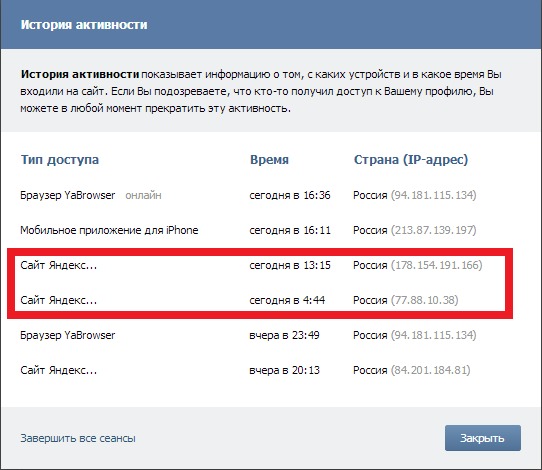Click the Браузер YaBrowser entry from yesterday 23:49
The width and height of the screenshot is (542, 470).
click(x=67, y=335)
